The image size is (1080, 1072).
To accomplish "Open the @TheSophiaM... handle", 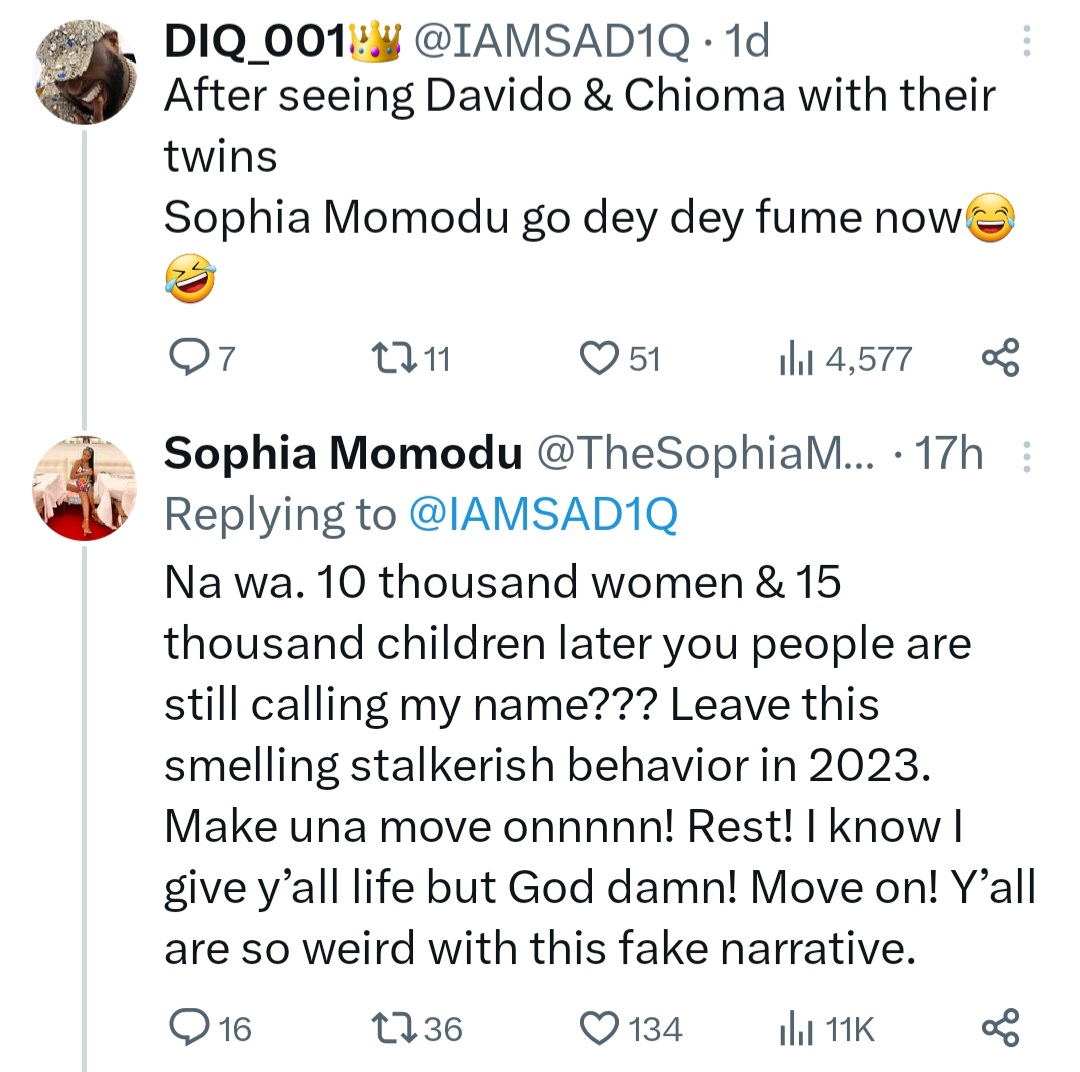I will coord(708,455).
